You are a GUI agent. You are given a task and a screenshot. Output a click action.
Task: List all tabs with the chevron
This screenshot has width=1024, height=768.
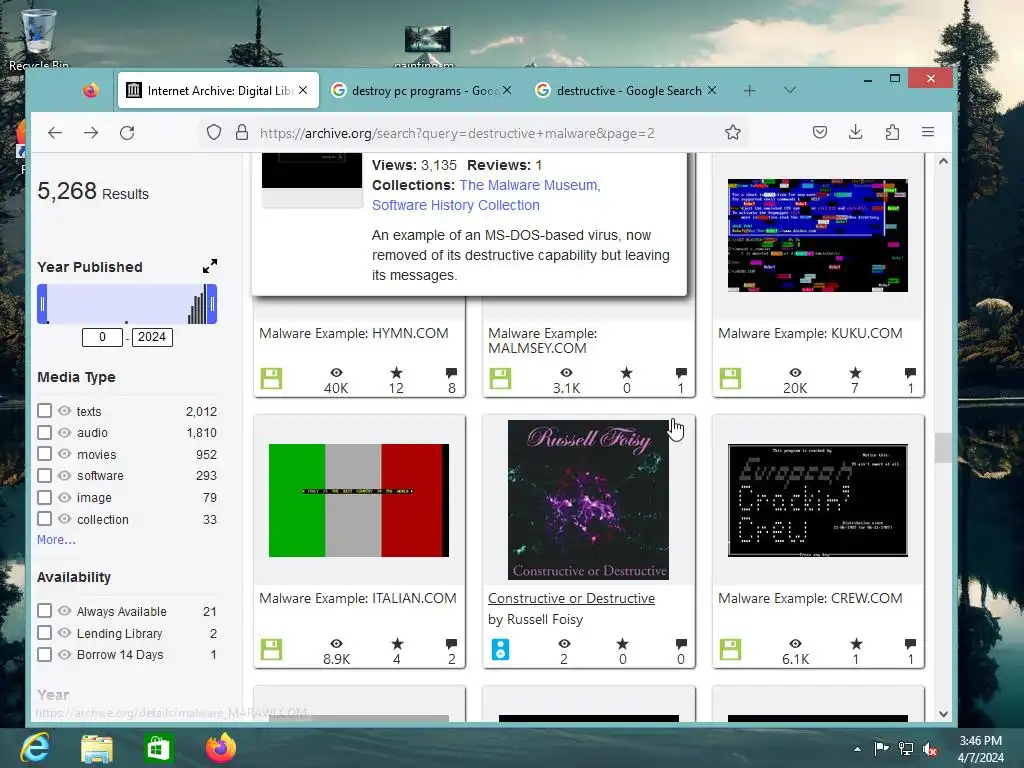pyautogui.click(x=790, y=90)
